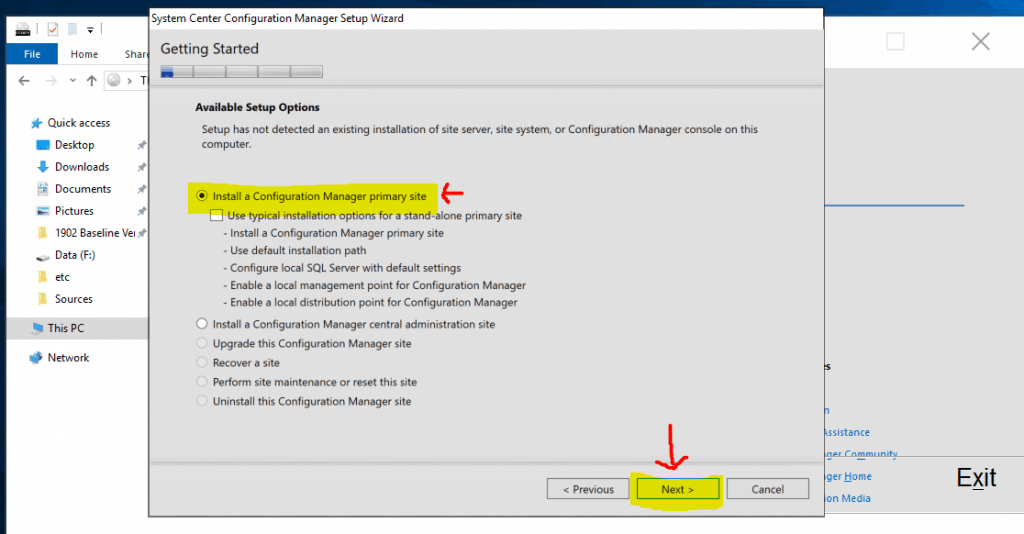This screenshot has width=1024, height=534.
Task: Select Install a central administration site radio
Action: (202, 324)
